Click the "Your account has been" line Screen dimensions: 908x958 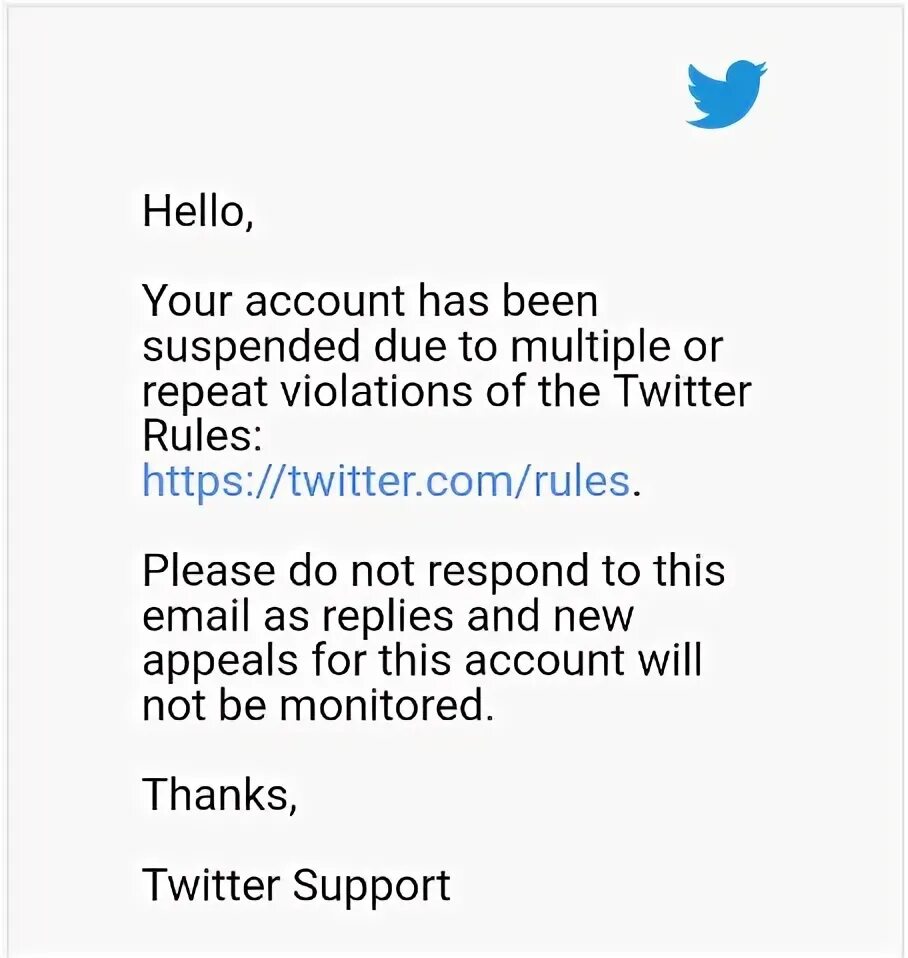click(x=370, y=300)
